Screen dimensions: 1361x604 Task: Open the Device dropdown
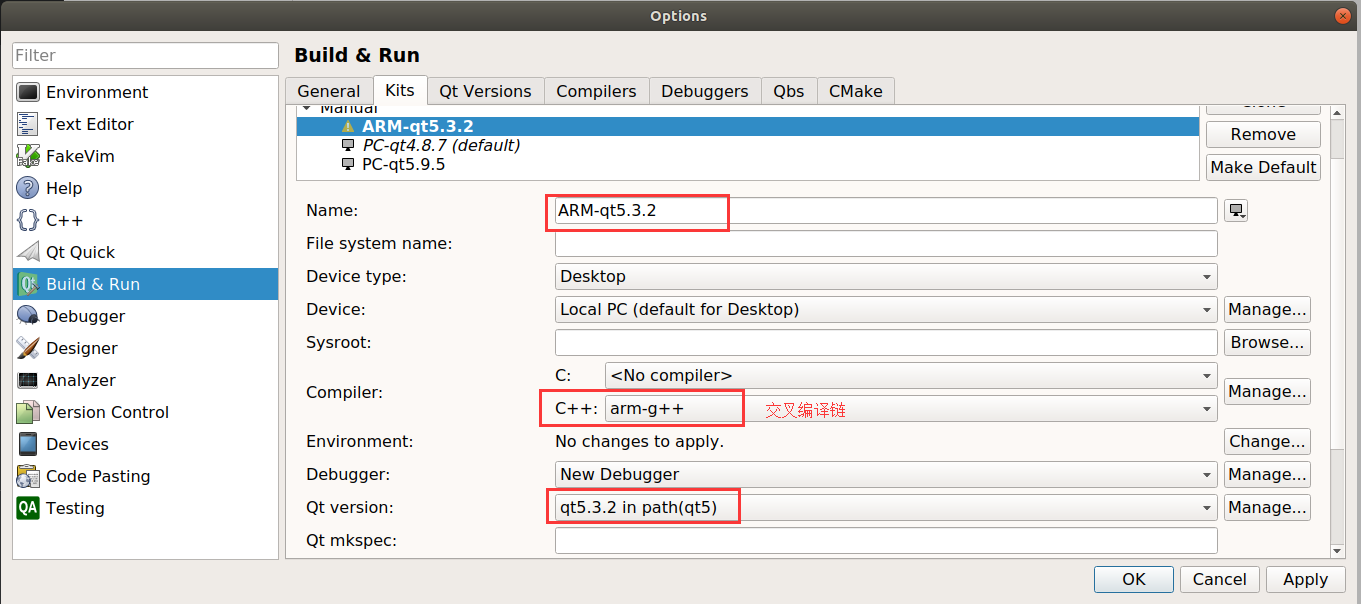(886, 309)
